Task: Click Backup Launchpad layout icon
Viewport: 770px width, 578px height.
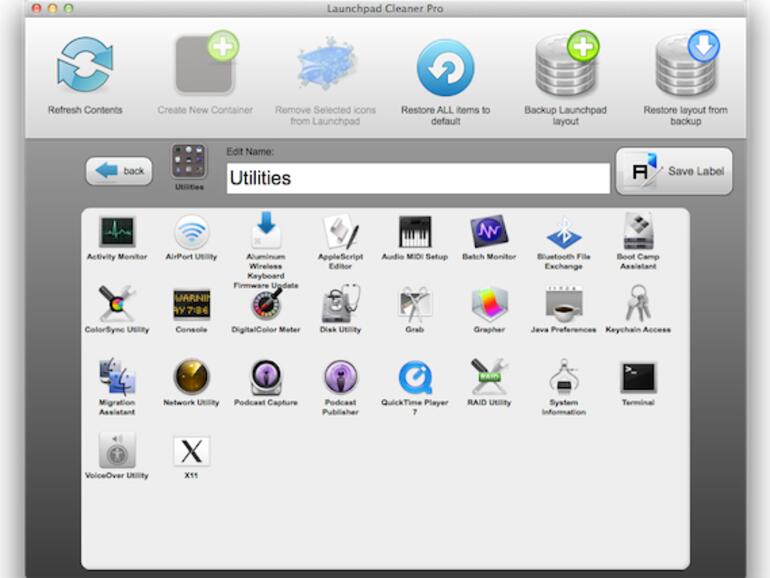Action: (567, 64)
